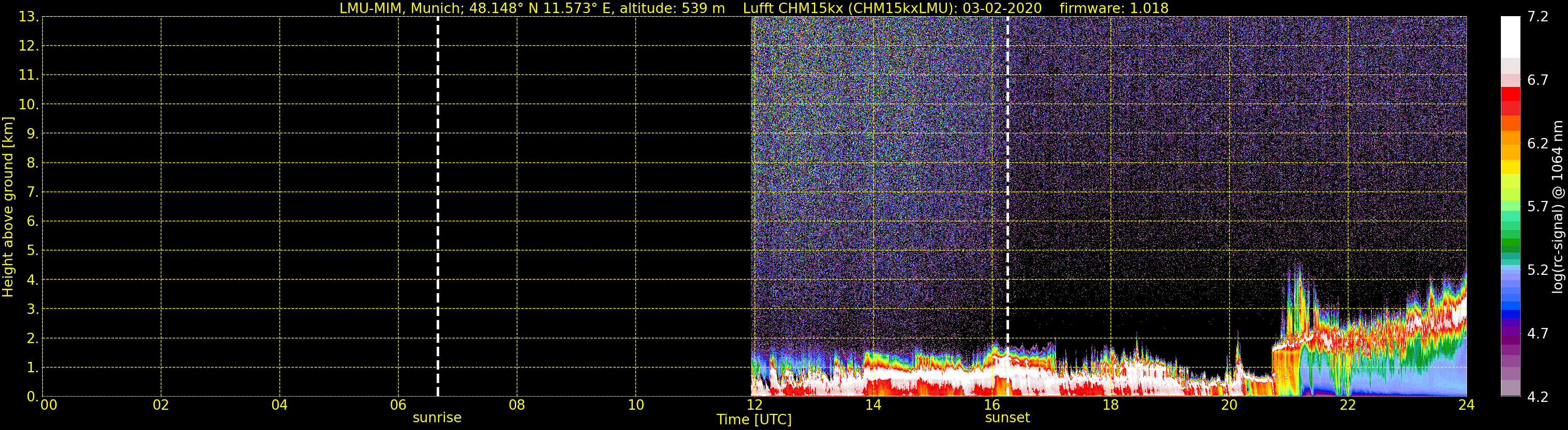This screenshot has height=430, width=1568.
Task: Click the "sunrise" label below the time axis
Action: pos(437,418)
